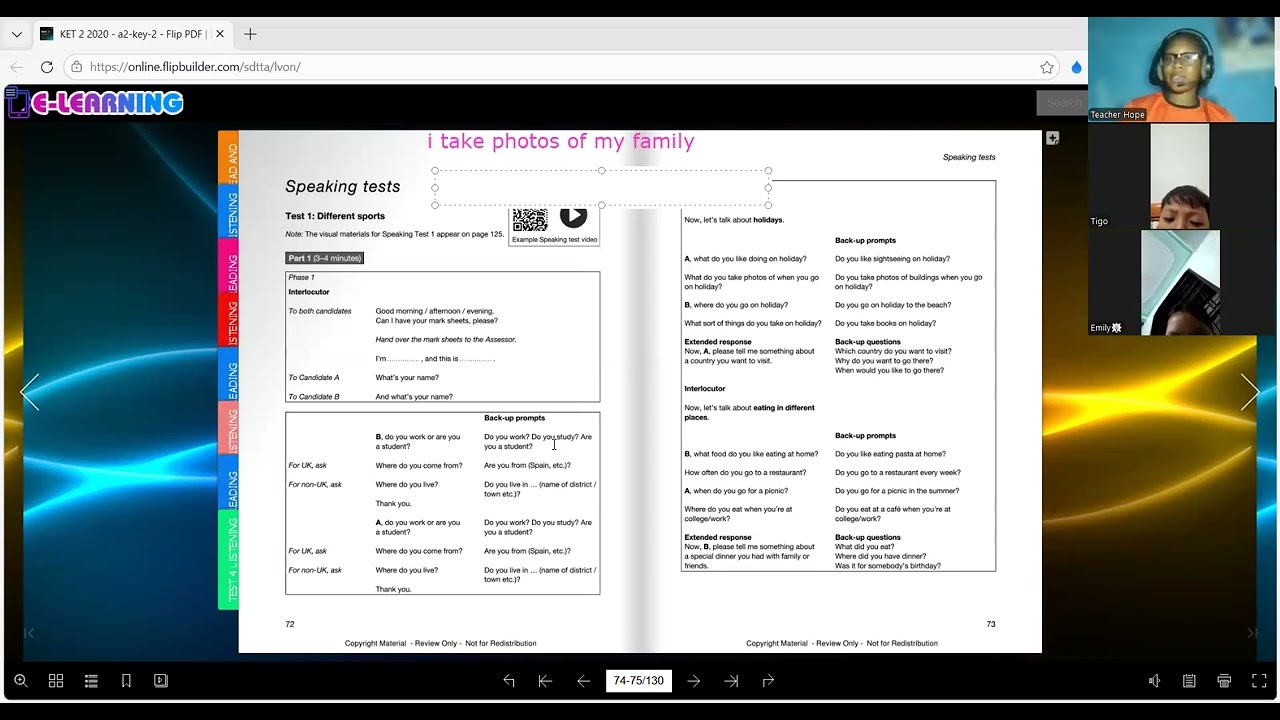Click 'Test 1: Different sports' title

click(x=335, y=216)
